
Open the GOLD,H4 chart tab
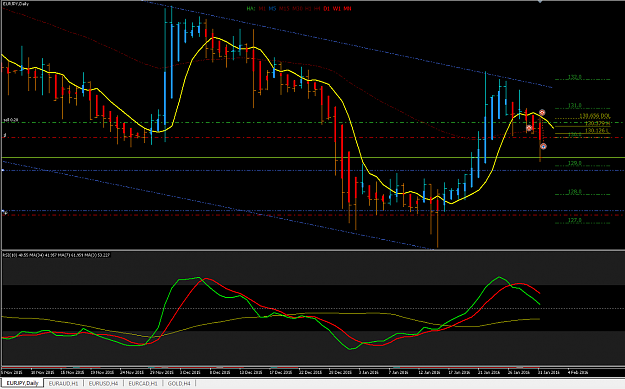point(179,383)
